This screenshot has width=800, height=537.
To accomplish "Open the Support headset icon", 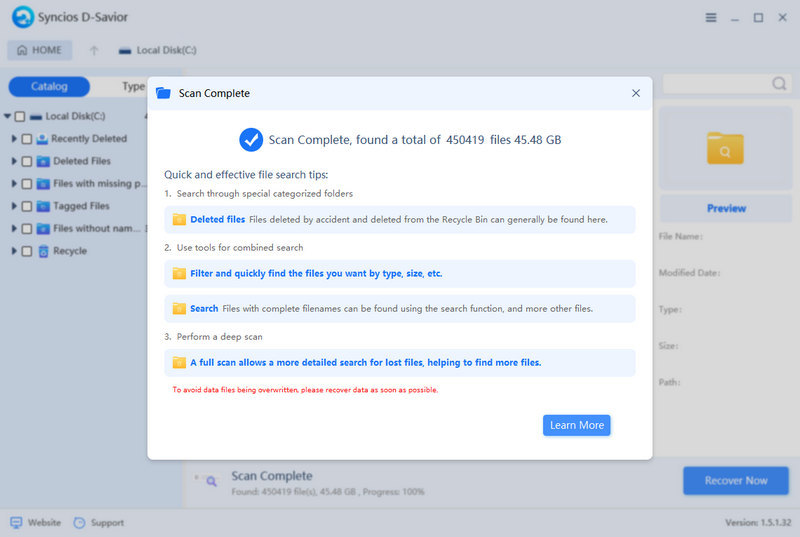I will coord(80,522).
